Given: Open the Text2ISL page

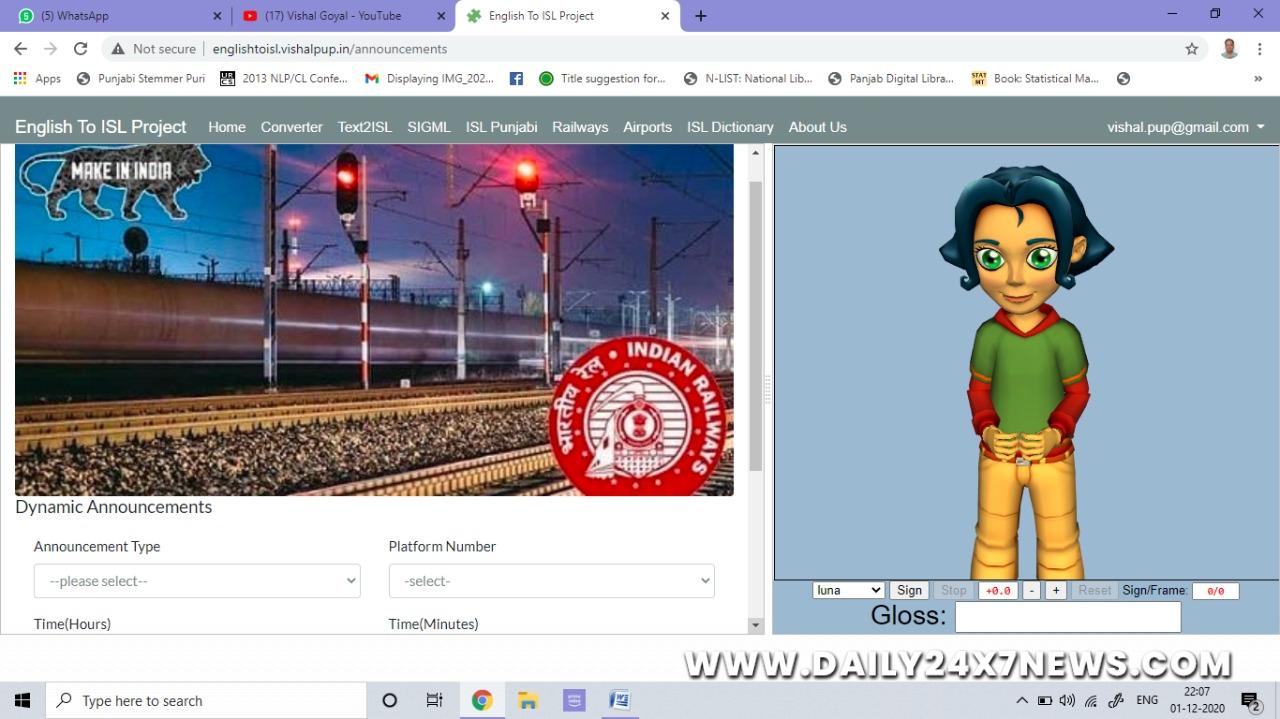Looking at the screenshot, I should click(x=365, y=127).
